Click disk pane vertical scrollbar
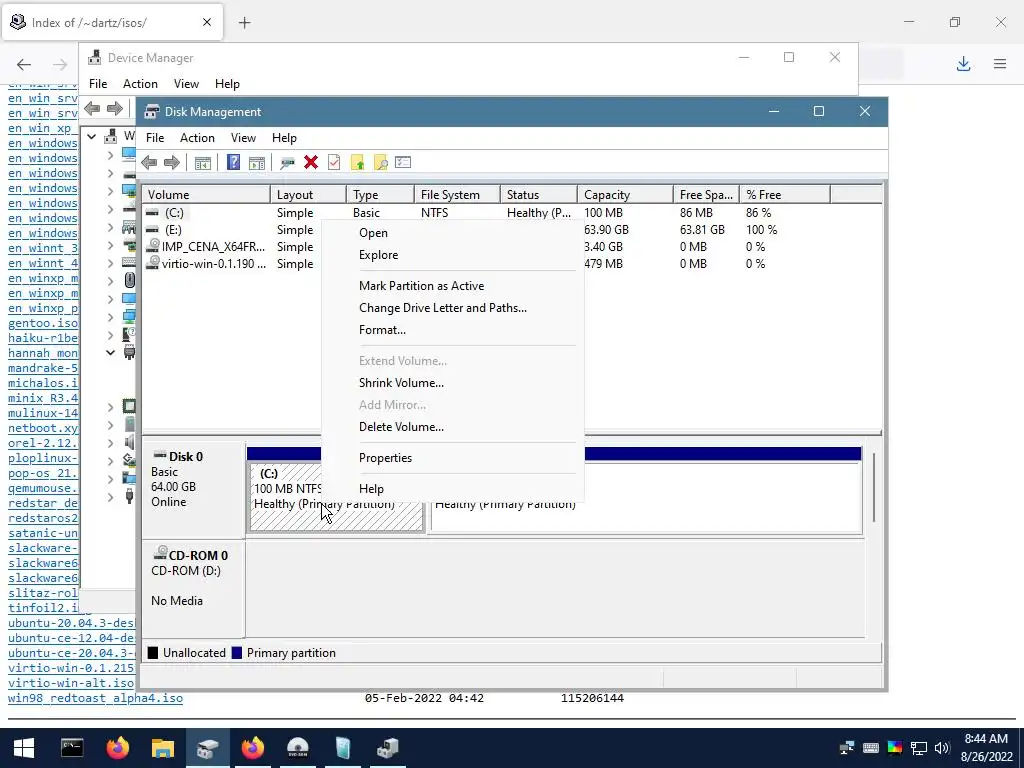The width and height of the screenshot is (1024, 768). coord(874,487)
